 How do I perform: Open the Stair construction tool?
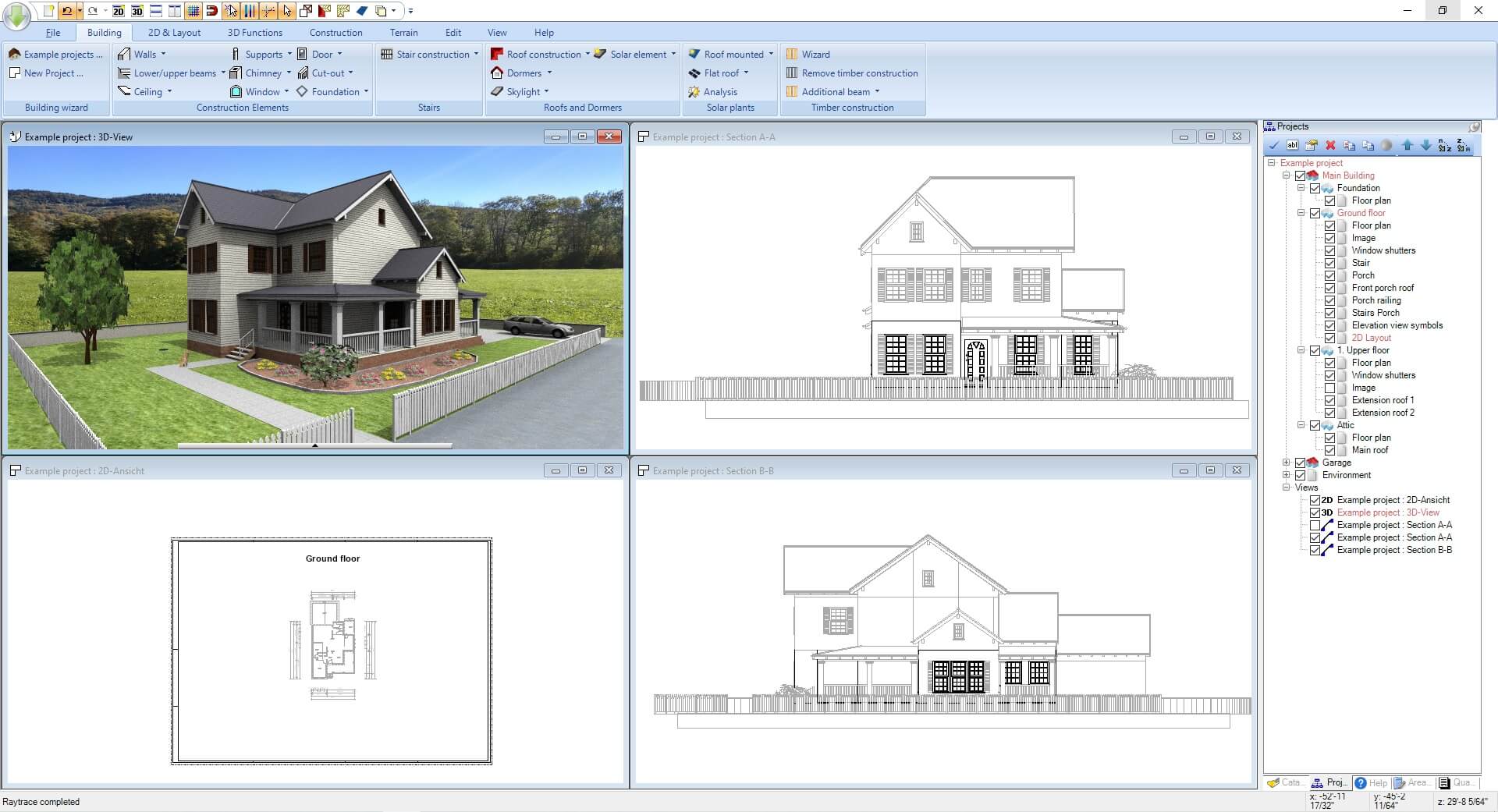[x=430, y=54]
